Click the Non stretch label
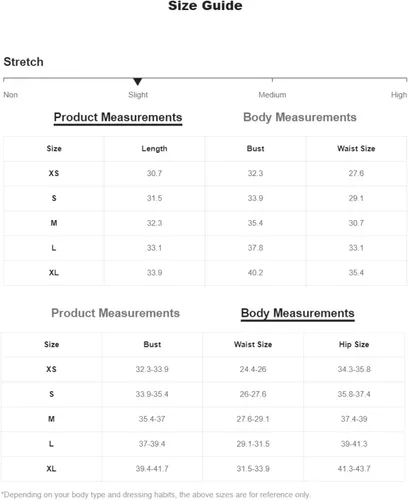 click(x=11, y=95)
